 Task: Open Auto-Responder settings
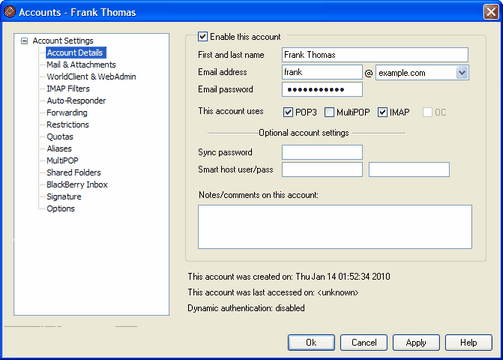(76, 101)
